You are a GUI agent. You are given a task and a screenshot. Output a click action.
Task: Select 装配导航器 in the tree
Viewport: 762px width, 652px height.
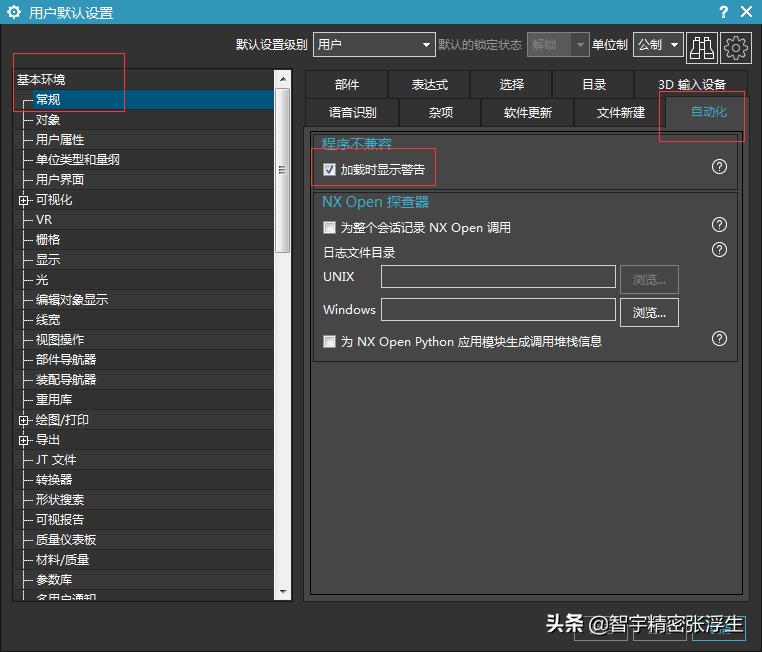click(x=66, y=379)
